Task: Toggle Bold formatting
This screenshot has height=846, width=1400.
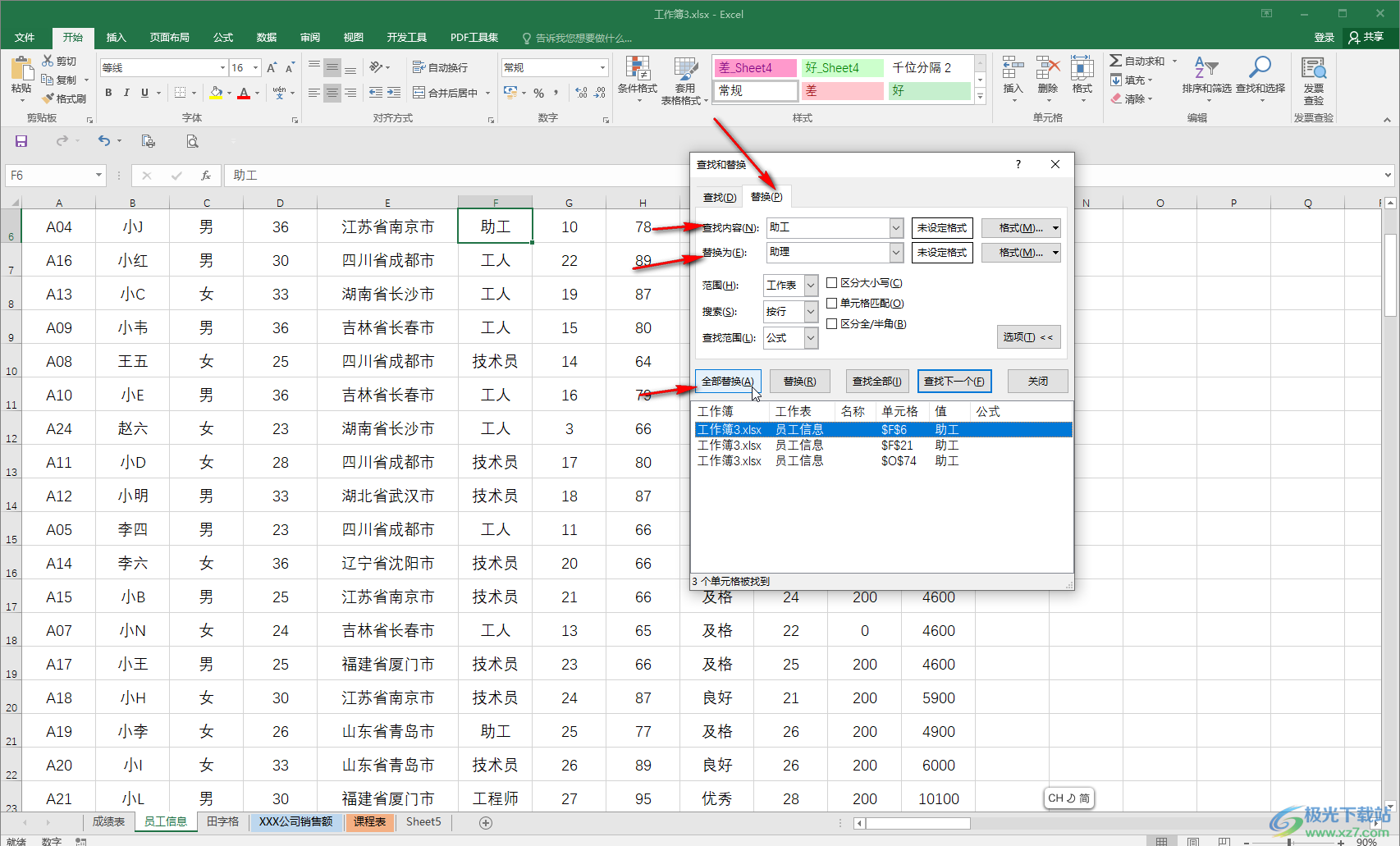Action: [x=108, y=93]
